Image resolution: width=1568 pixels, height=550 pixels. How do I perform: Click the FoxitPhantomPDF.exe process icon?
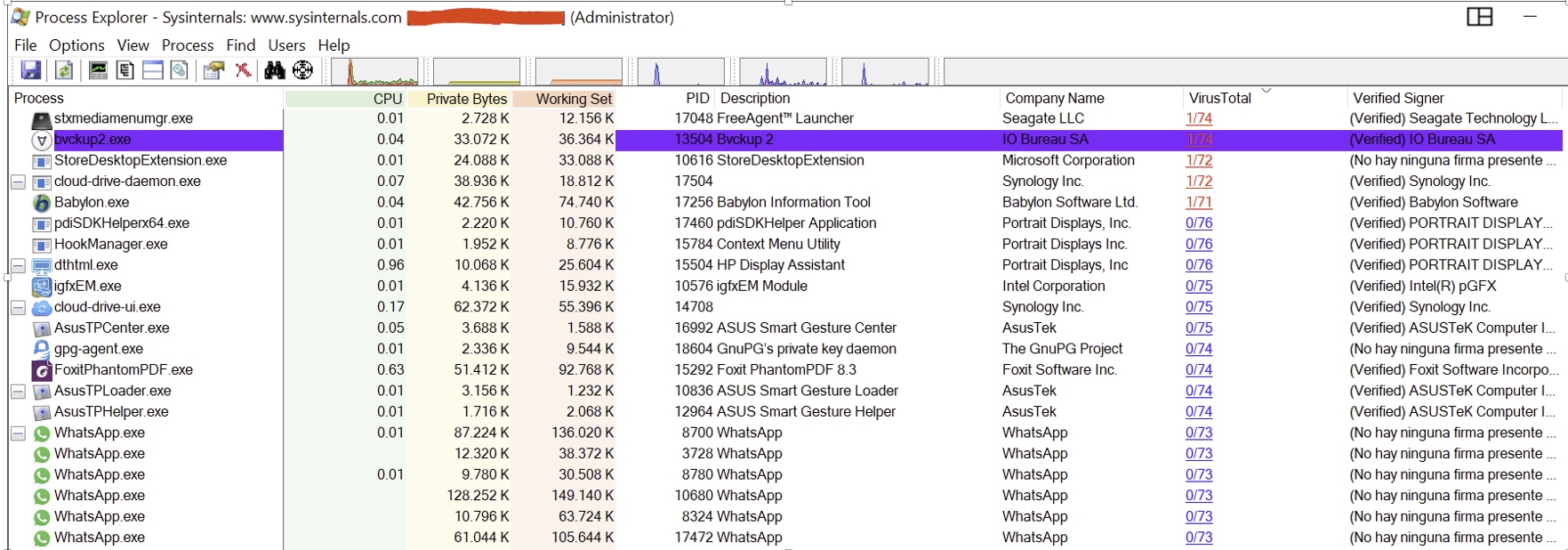pyautogui.click(x=42, y=370)
